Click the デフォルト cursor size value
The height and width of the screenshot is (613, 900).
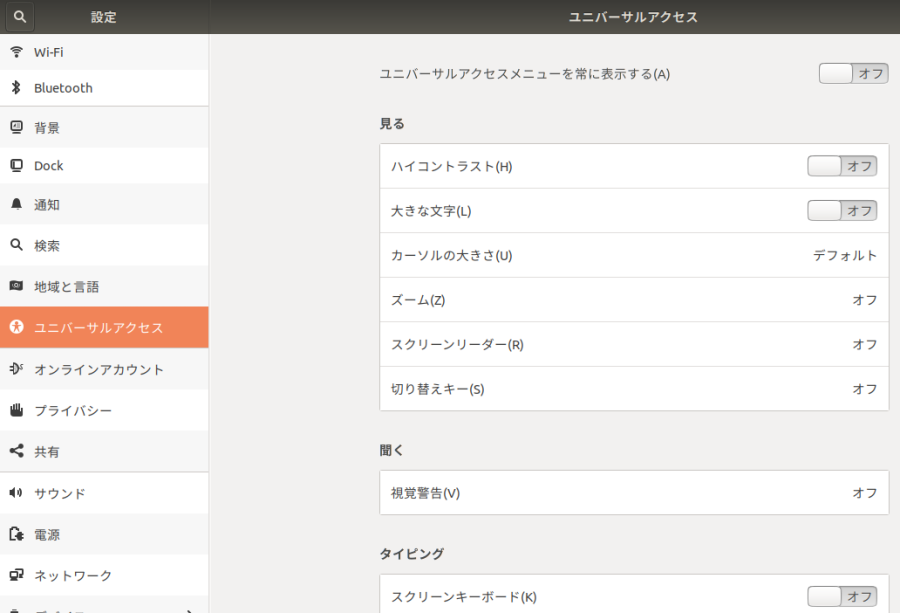[845, 255]
